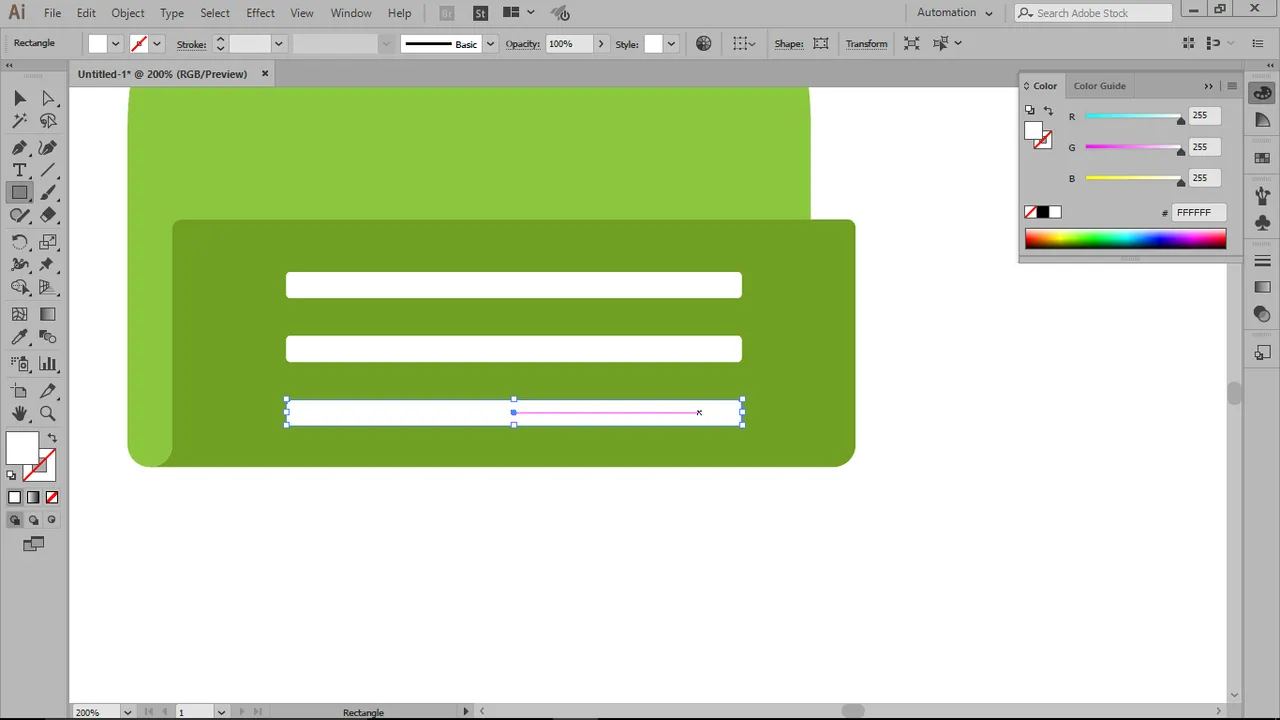The width and height of the screenshot is (1280, 720).
Task: Pick the Curvature tool
Action: click(47, 147)
